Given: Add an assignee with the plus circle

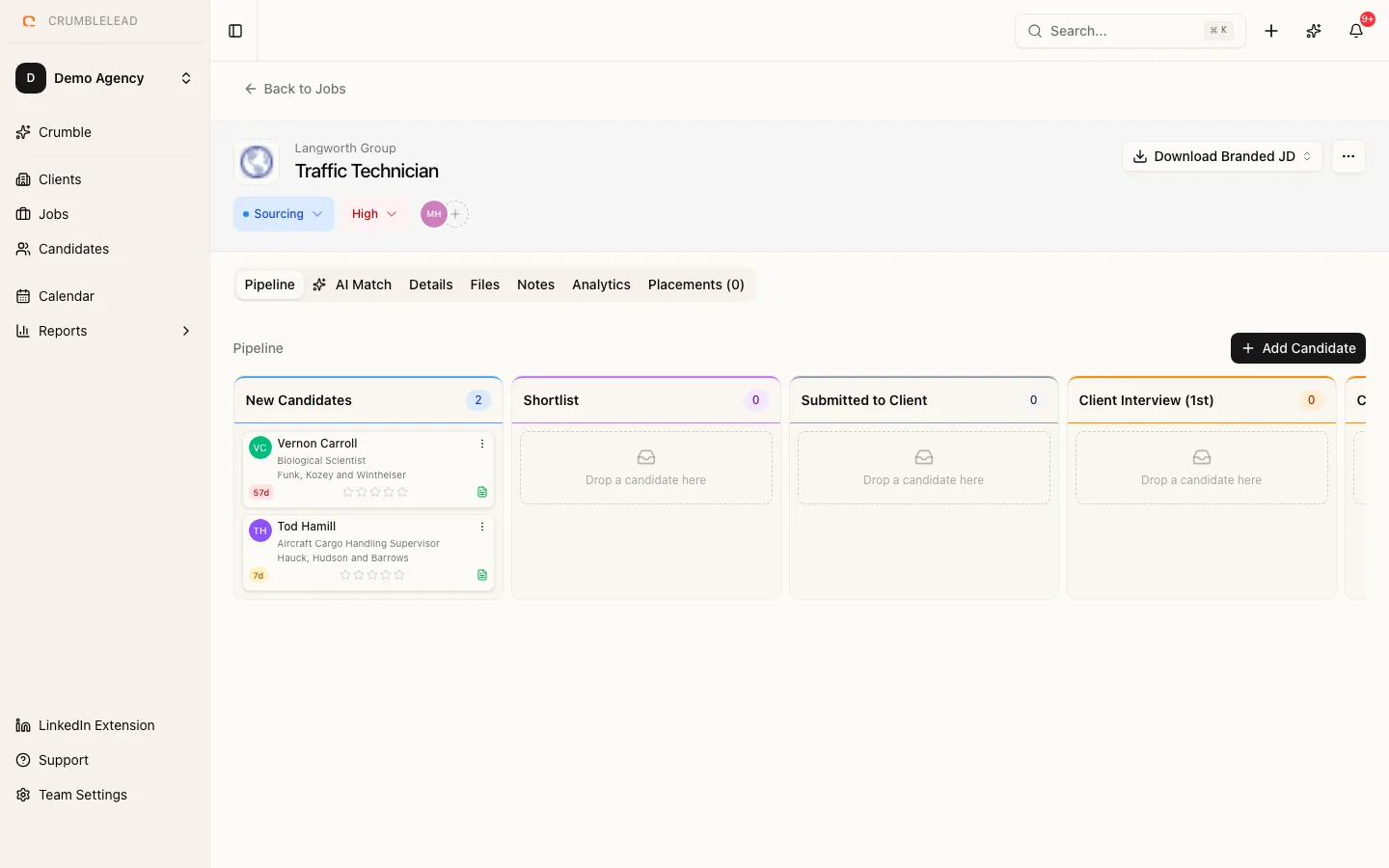Looking at the screenshot, I should (456, 214).
